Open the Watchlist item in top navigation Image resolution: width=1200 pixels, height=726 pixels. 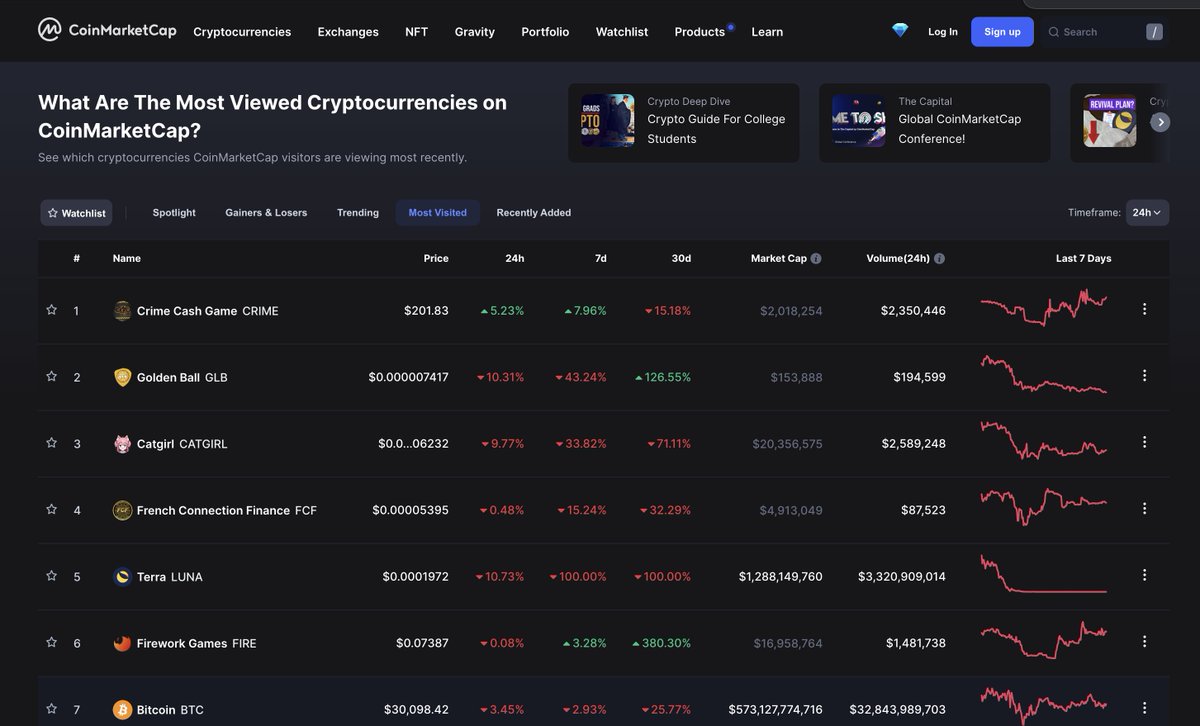622,32
